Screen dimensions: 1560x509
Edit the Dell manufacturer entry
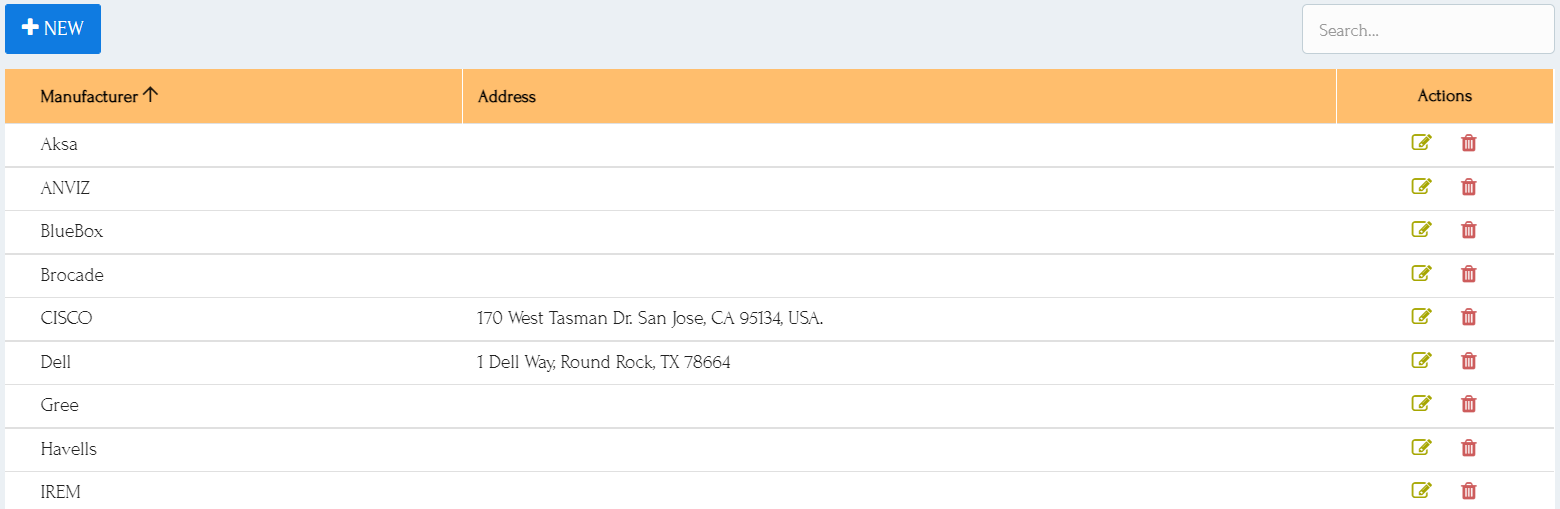tap(1421, 361)
